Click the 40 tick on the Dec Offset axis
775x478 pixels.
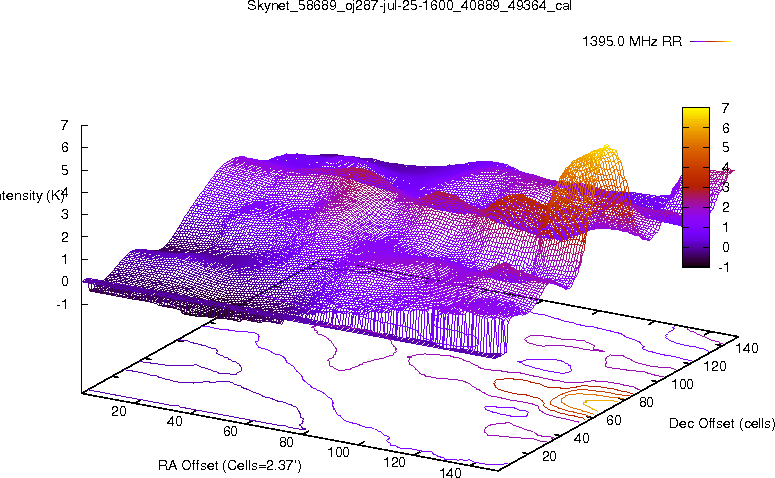[x=582, y=438]
